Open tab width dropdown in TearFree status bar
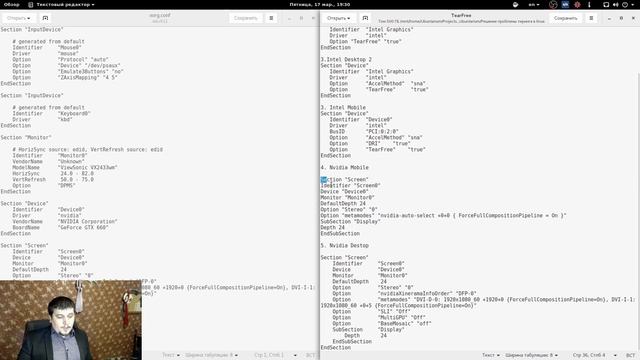Image resolution: width=640 pixels, height=360 pixels. 531,355
